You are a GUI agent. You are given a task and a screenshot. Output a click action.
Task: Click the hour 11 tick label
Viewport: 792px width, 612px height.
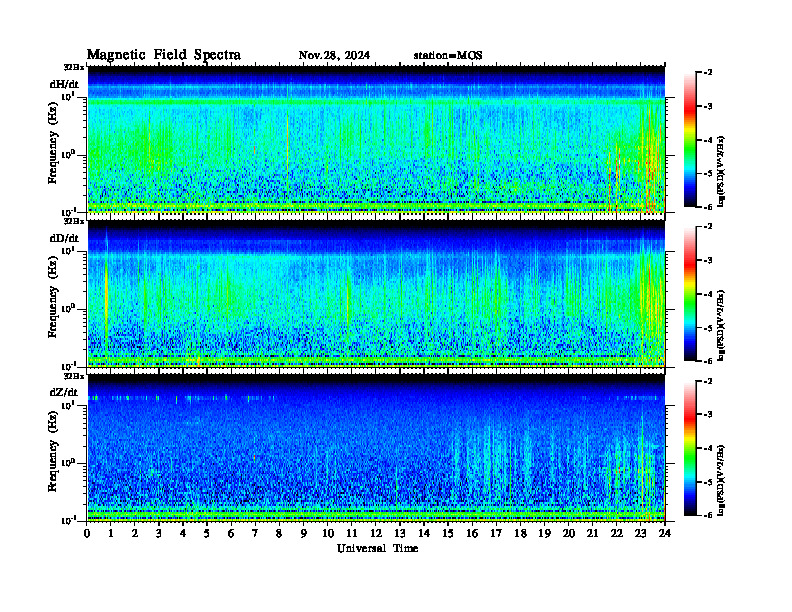point(352,533)
